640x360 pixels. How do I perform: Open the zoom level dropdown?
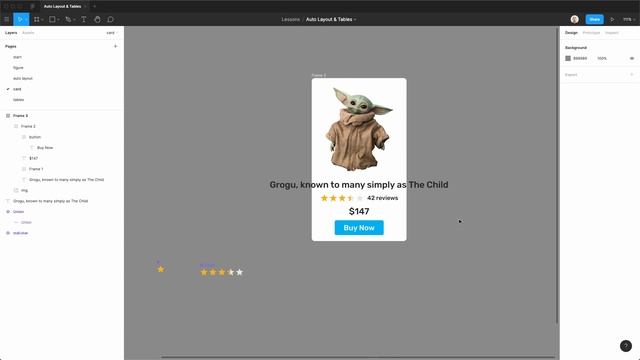(628, 19)
